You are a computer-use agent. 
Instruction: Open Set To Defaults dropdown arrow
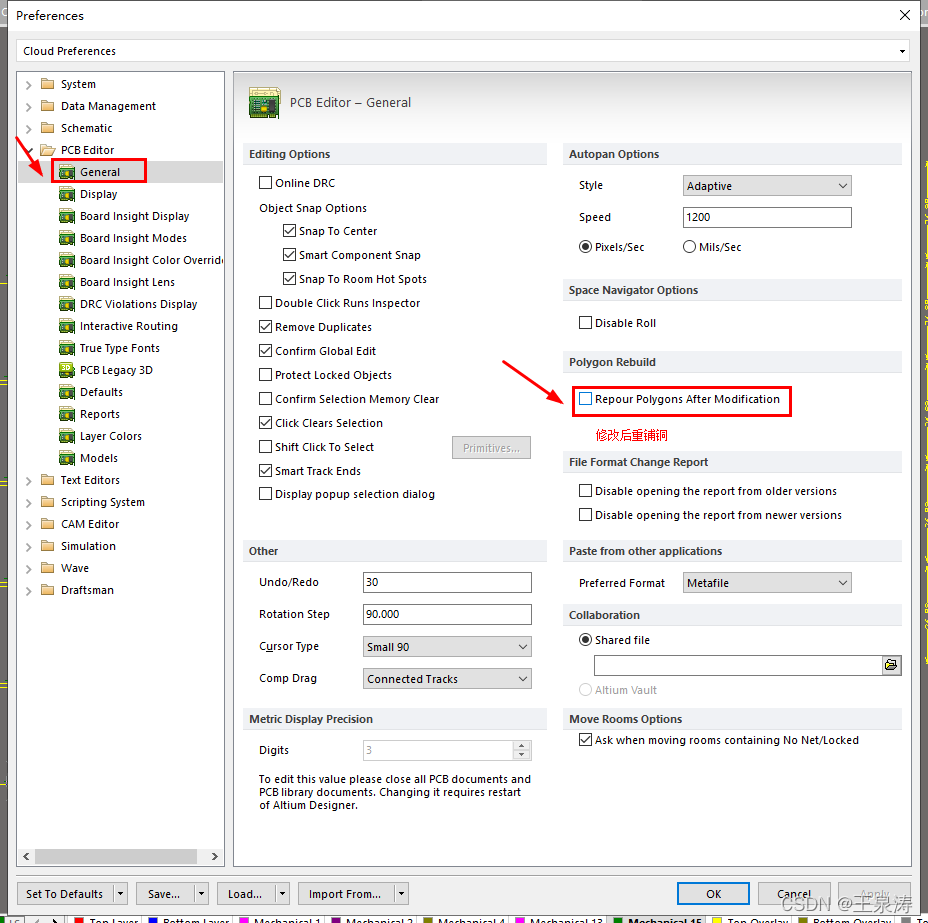pyautogui.click(x=120, y=893)
